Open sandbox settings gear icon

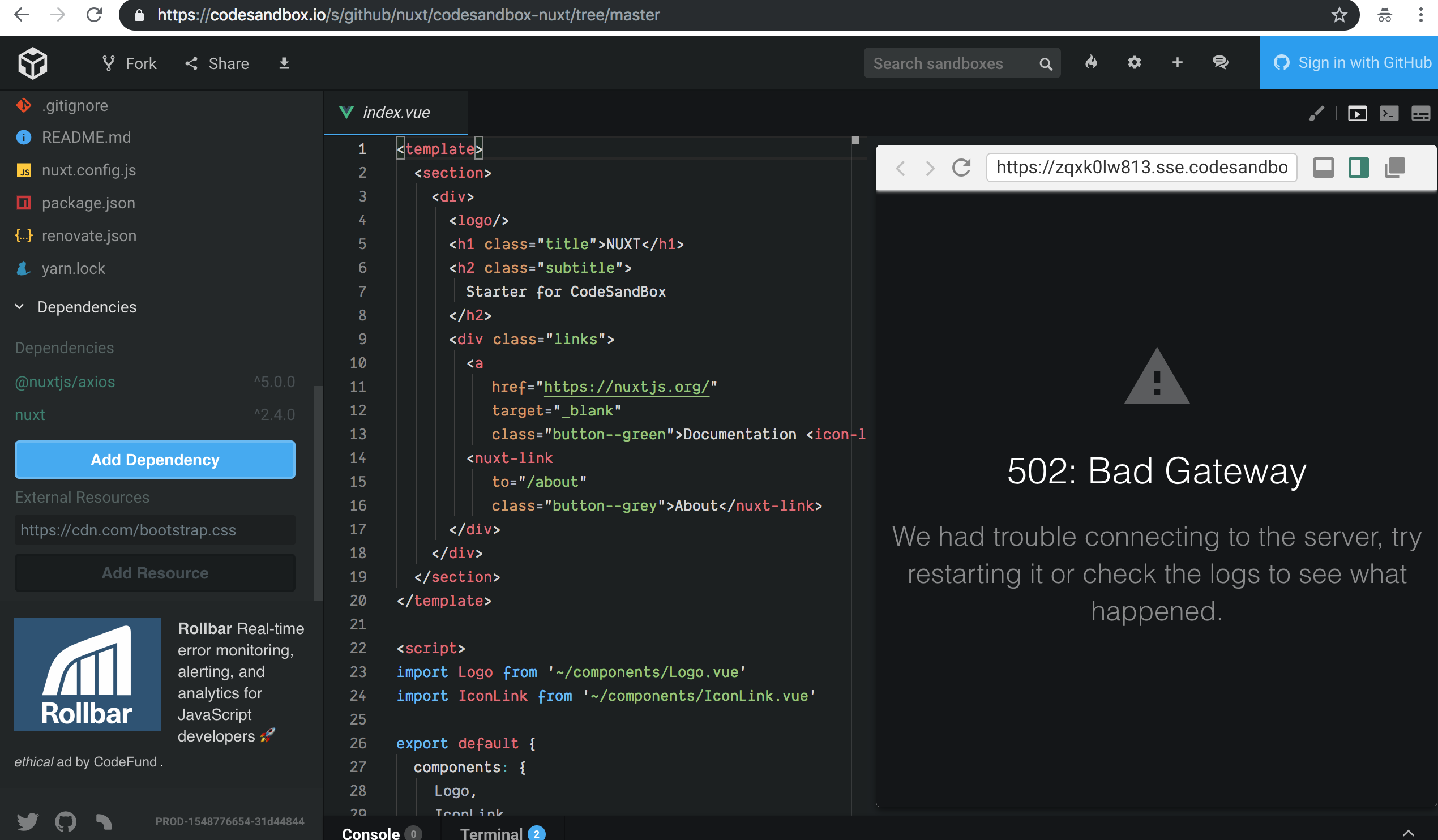[x=1135, y=63]
